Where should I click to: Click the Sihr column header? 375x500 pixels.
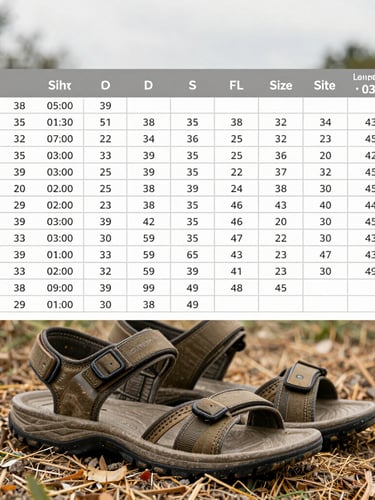coord(59,85)
